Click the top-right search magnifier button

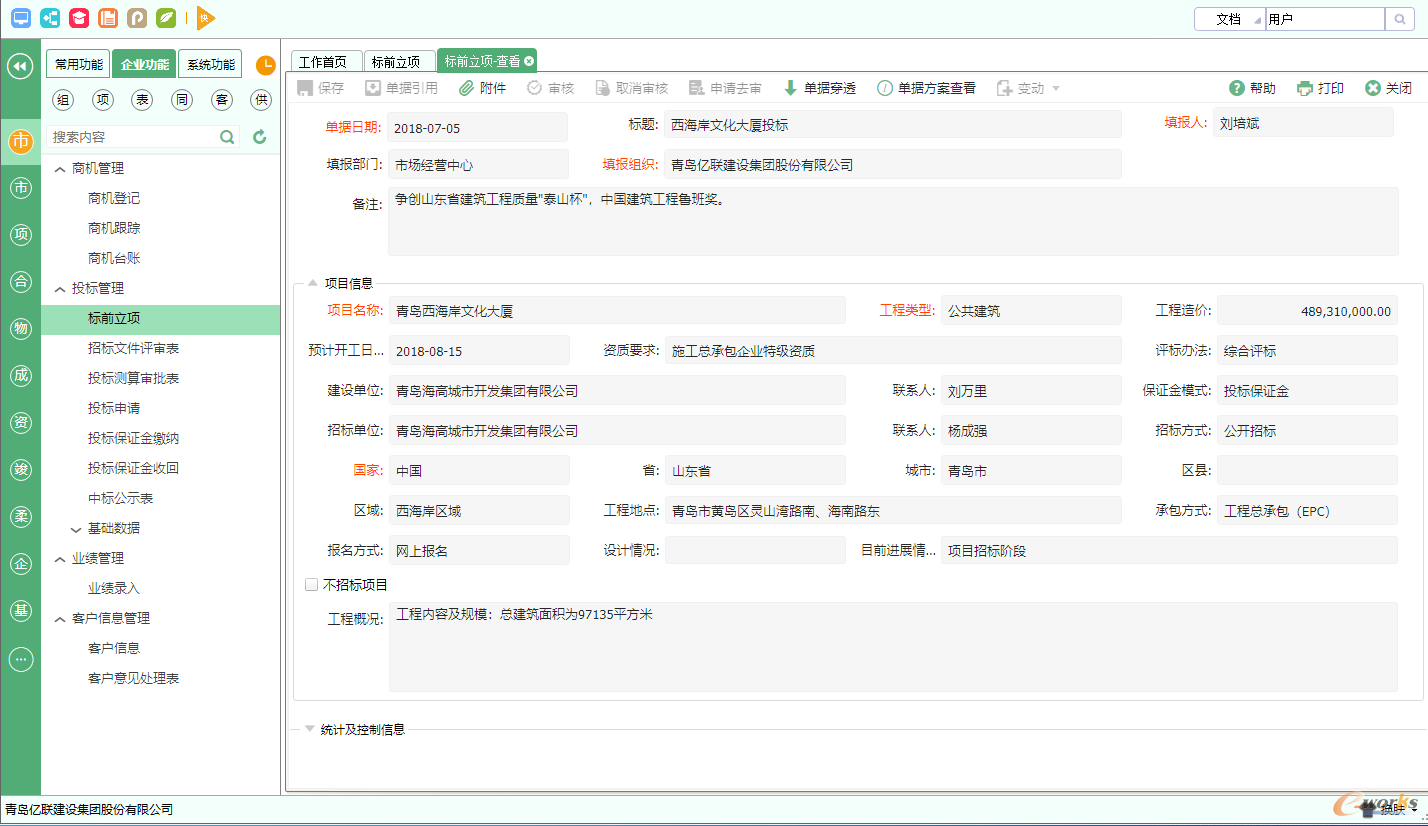(1398, 19)
